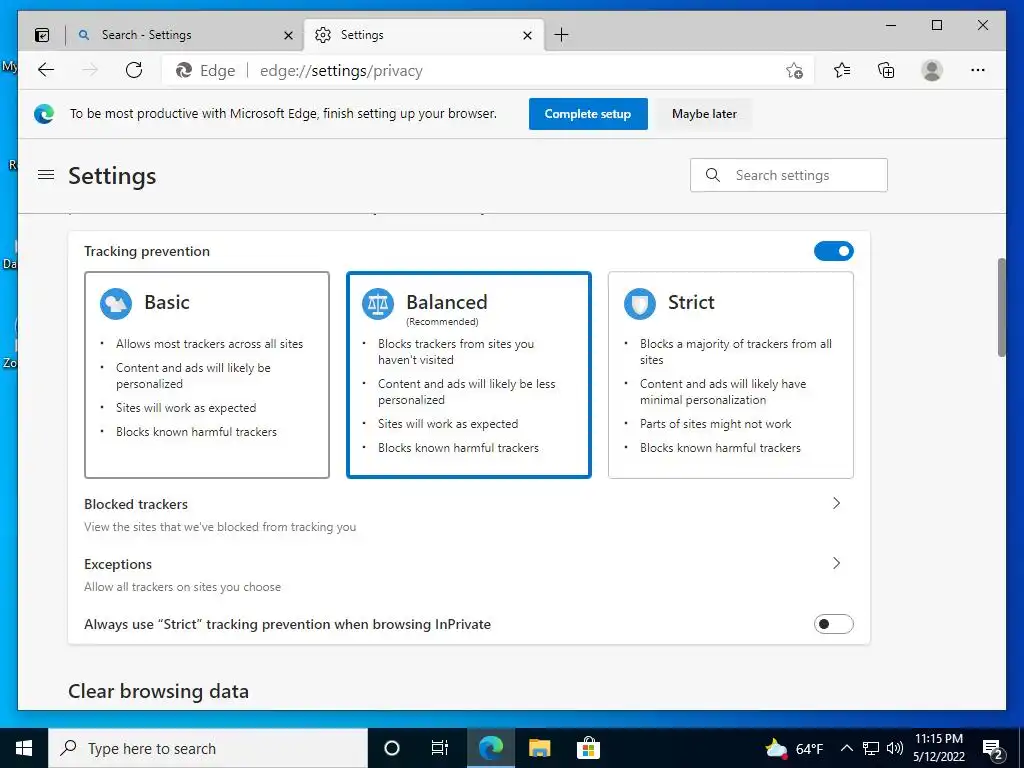
Task: Click 'Allows most trackers across all sites' text
Action: (210, 344)
